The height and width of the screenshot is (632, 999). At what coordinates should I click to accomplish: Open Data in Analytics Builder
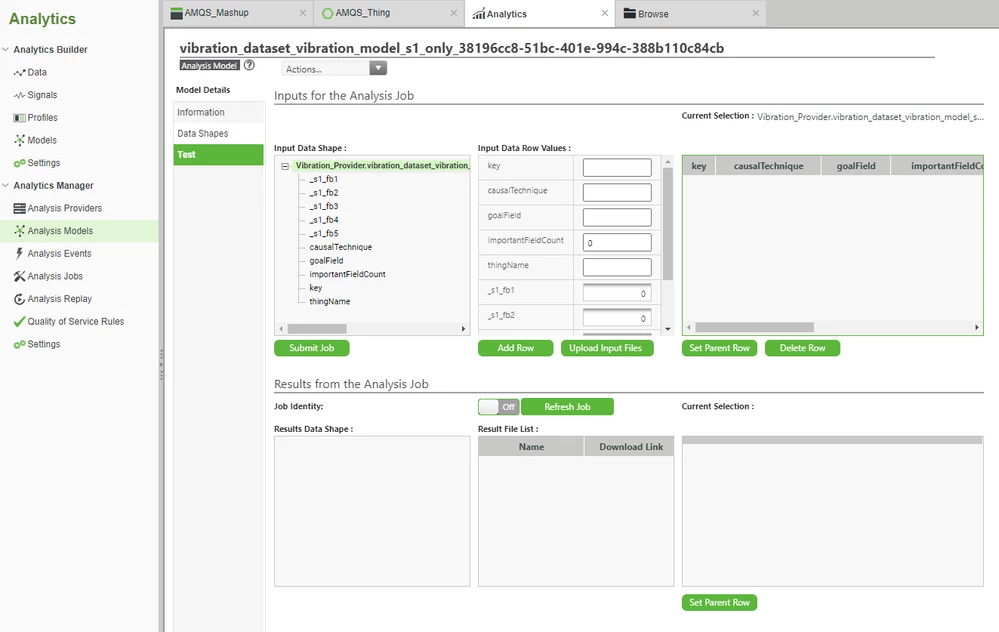(36, 73)
